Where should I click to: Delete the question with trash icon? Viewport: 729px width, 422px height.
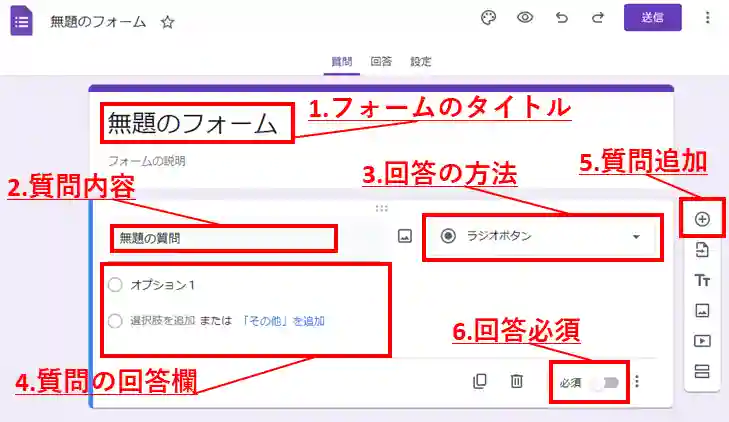(x=516, y=381)
